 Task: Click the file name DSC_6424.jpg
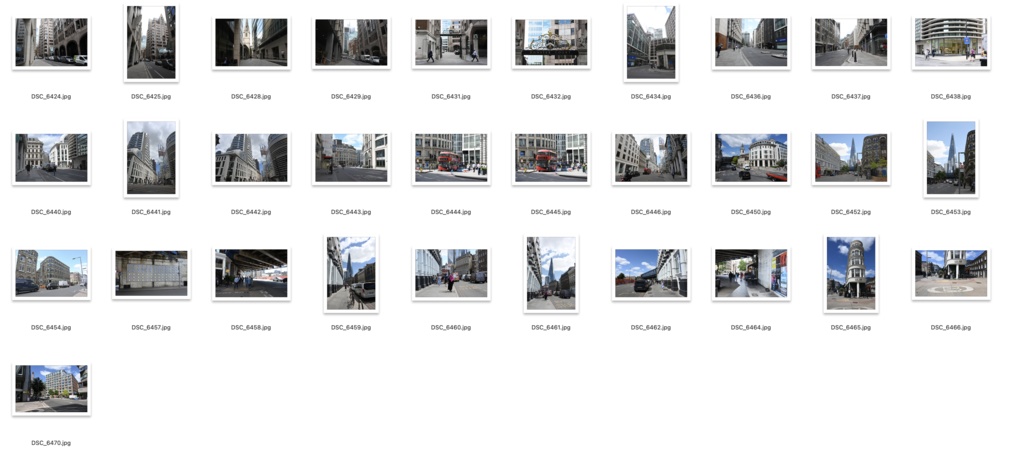pos(51,97)
